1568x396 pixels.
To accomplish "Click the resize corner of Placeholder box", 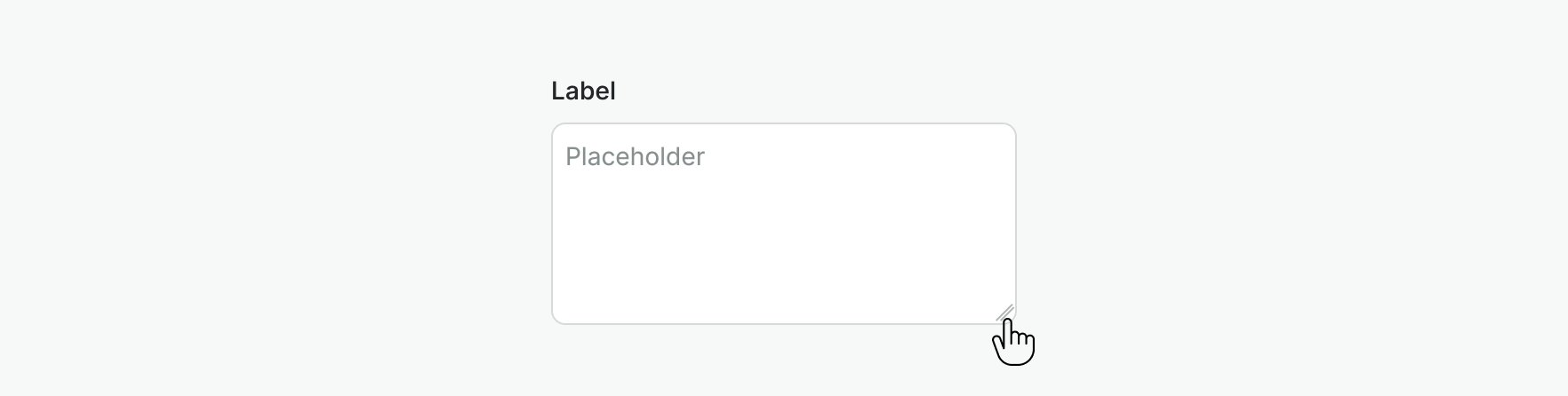I will pos(1005,313).
